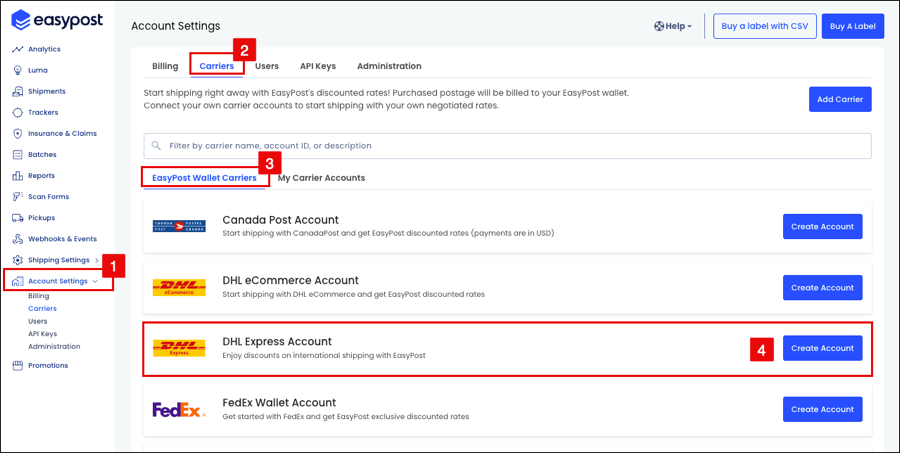Click the search magnifier icon in filter
This screenshot has height=453, width=900.
click(156, 146)
